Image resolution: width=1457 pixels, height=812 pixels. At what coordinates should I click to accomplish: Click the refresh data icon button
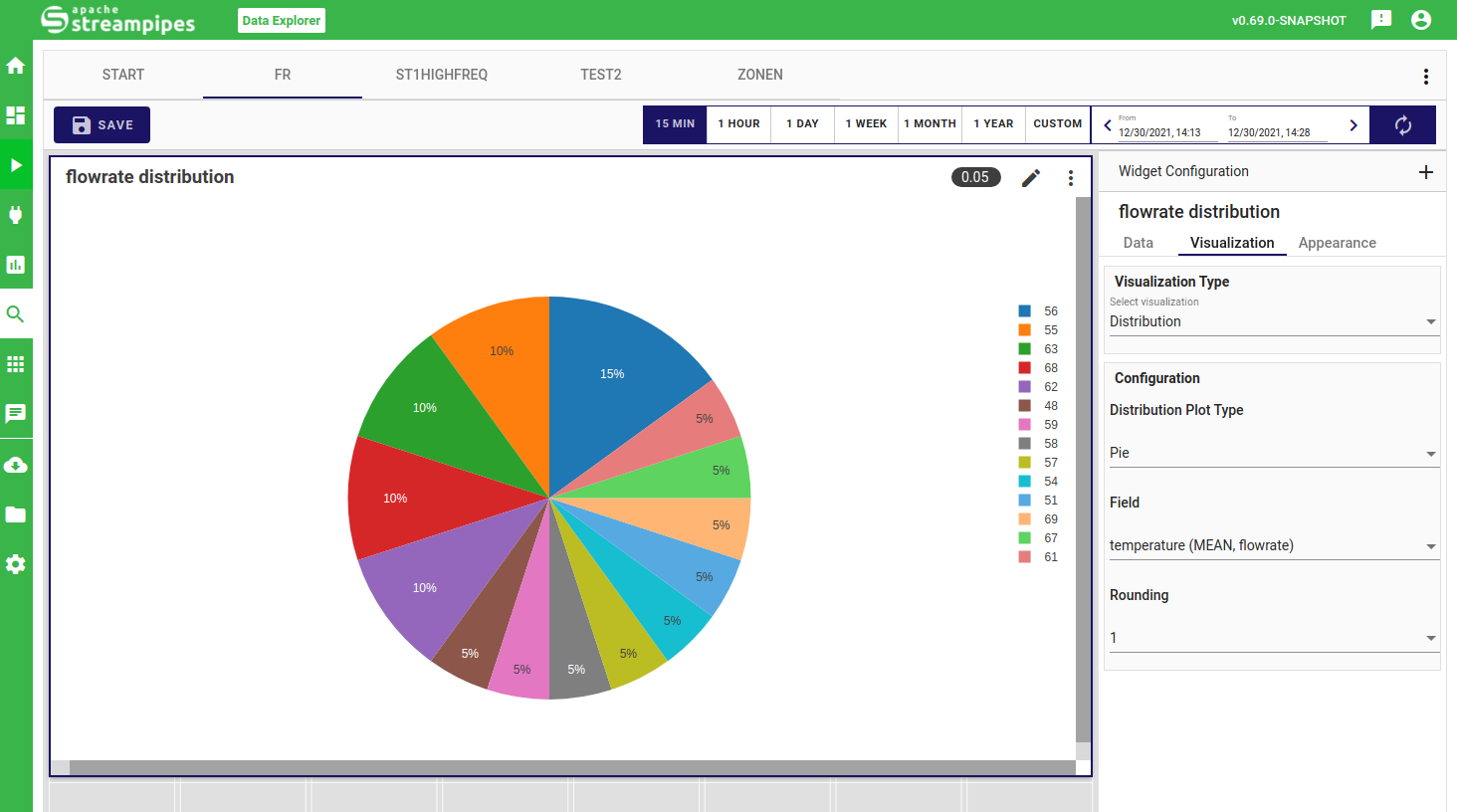tap(1402, 125)
